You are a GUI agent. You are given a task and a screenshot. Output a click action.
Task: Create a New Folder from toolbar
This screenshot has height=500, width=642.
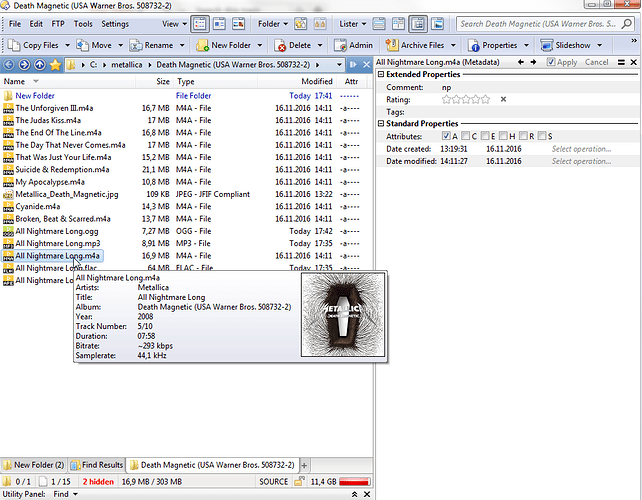coord(223,45)
